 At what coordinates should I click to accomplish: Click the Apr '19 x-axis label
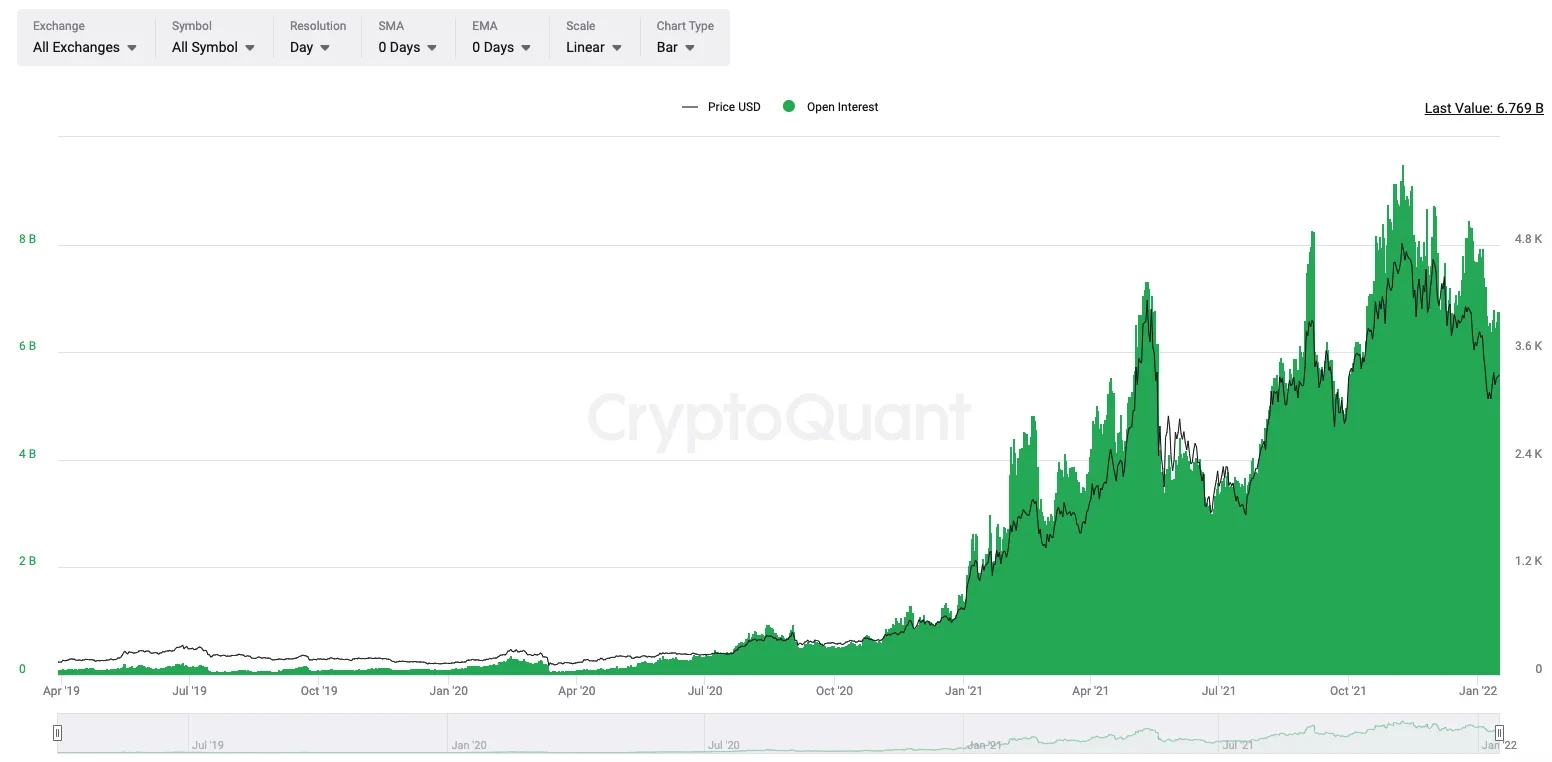pos(62,690)
